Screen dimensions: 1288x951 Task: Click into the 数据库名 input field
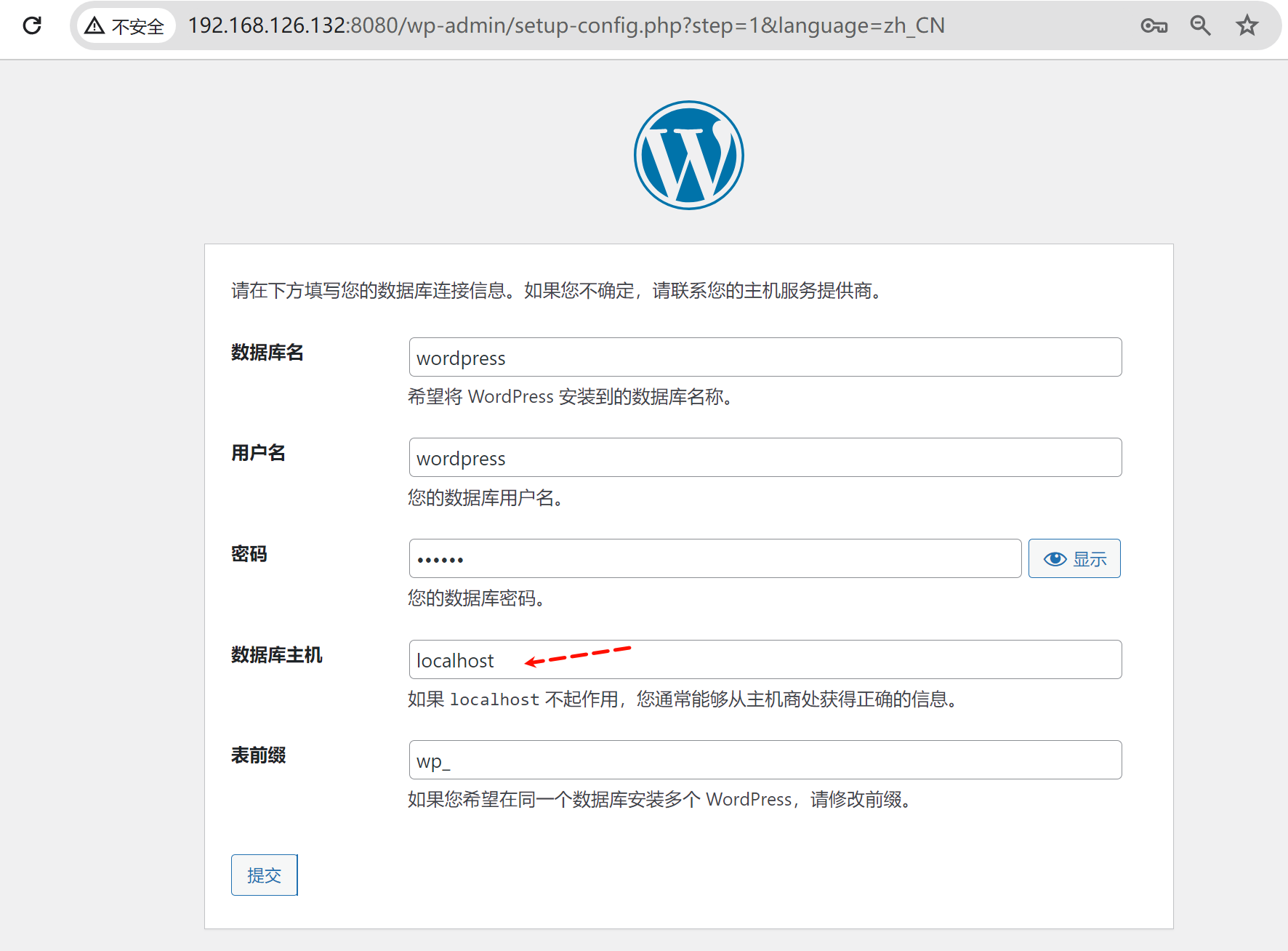point(765,357)
